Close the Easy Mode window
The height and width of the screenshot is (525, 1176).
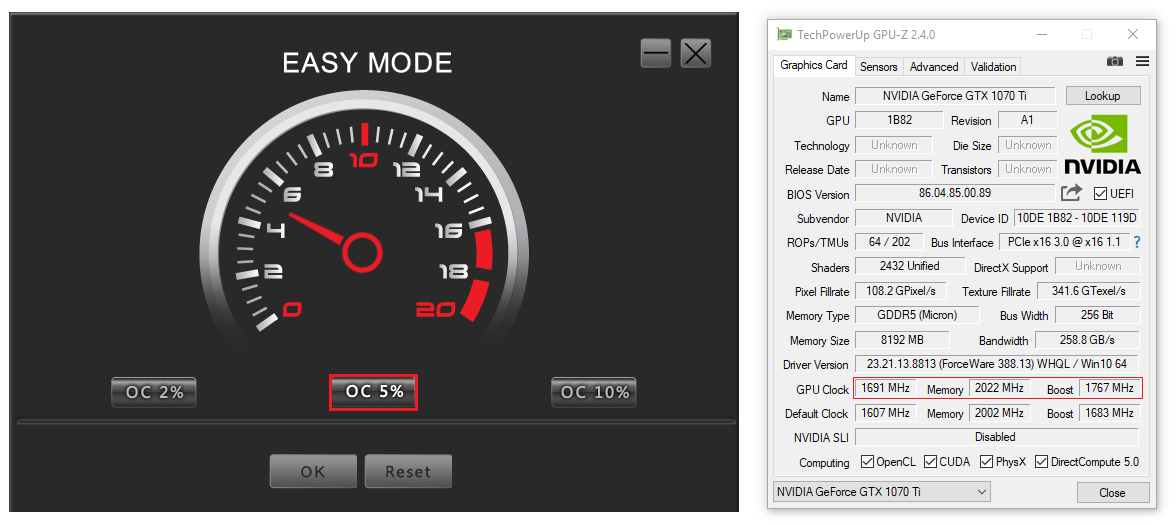pos(696,53)
